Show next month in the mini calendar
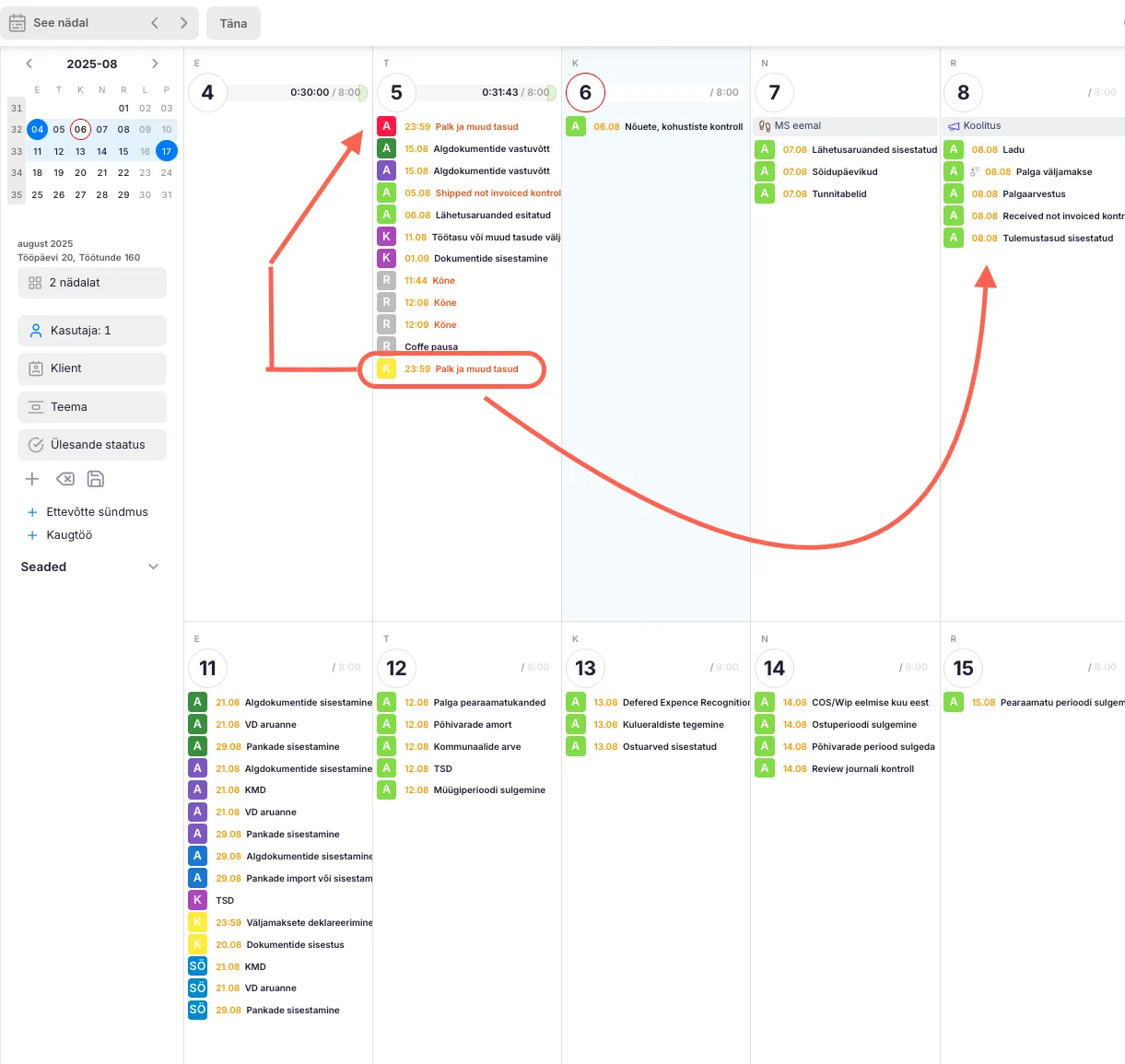Screen dimensions: 1125x1064 pyautogui.click(x=155, y=64)
